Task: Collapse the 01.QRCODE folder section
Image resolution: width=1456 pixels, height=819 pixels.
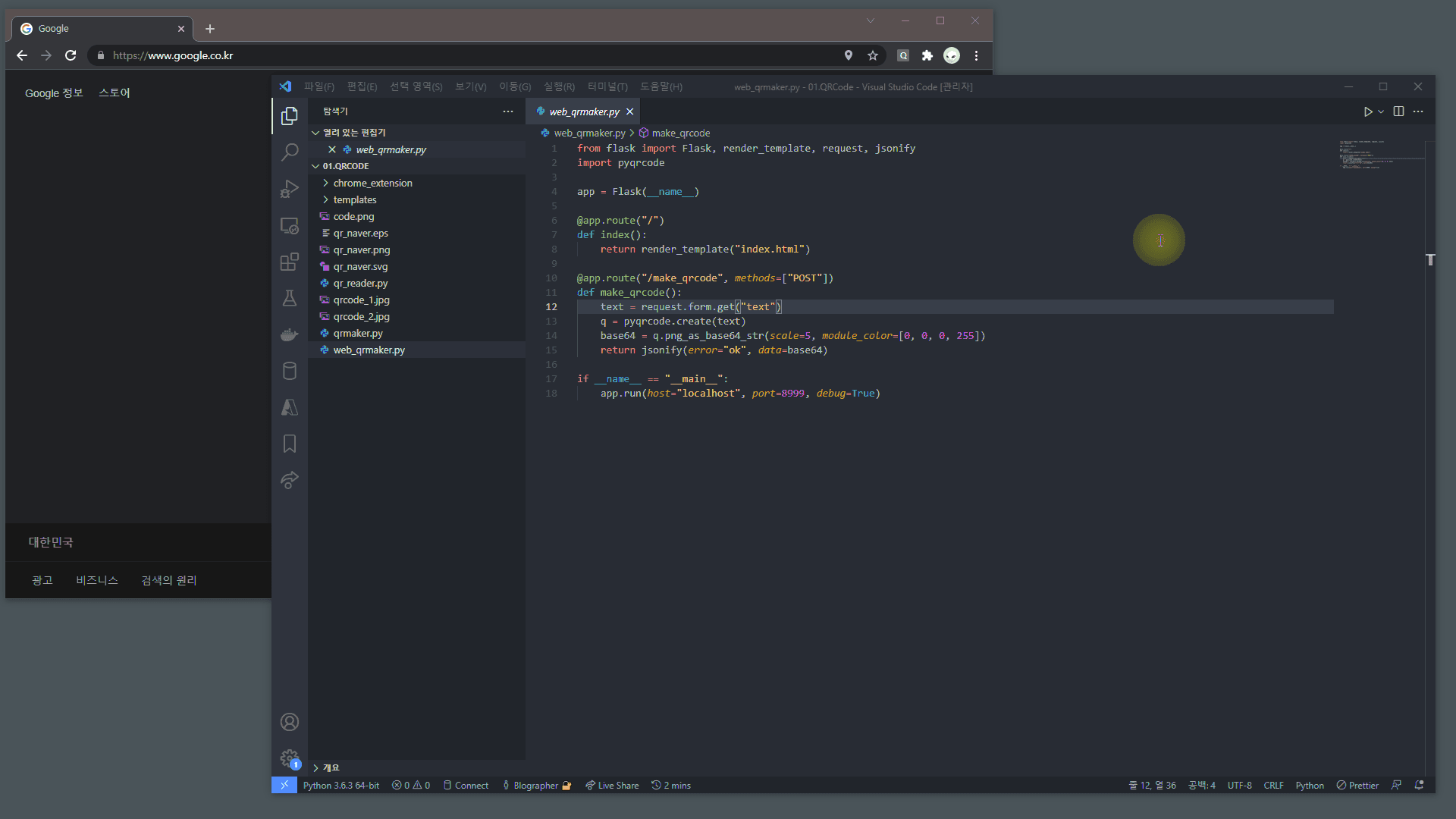Action: 345,166
